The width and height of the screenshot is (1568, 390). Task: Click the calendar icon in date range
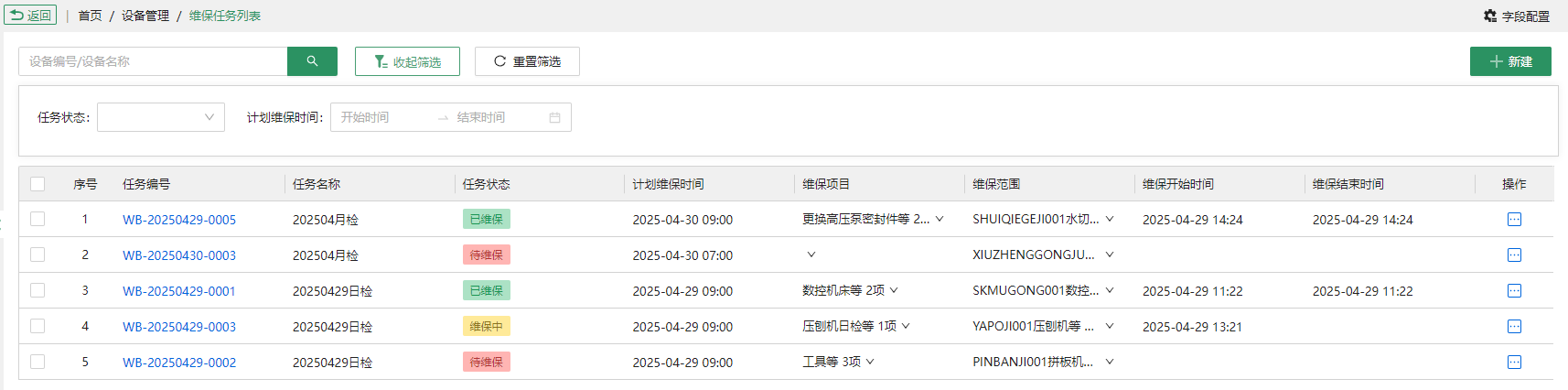(554, 117)
